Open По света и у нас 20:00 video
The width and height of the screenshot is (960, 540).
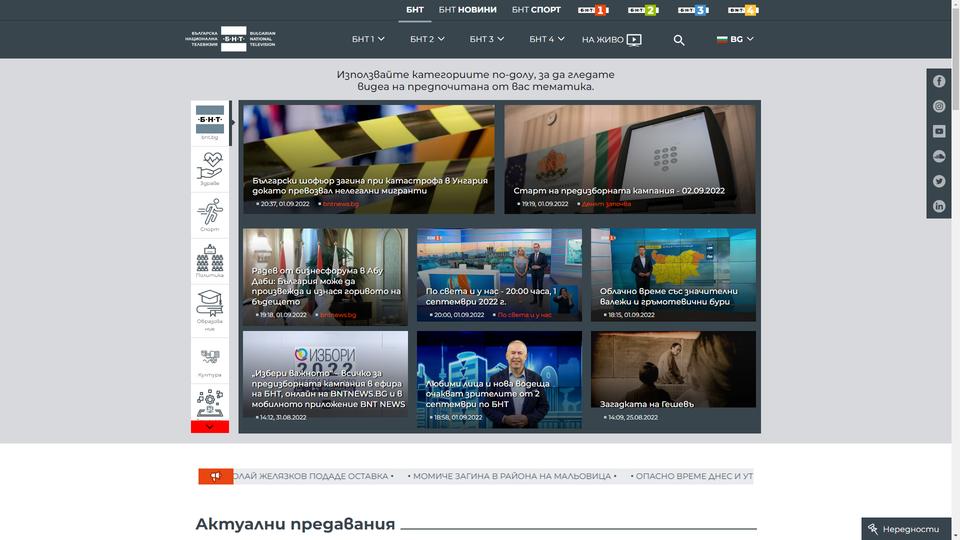(x=500, y=275)
